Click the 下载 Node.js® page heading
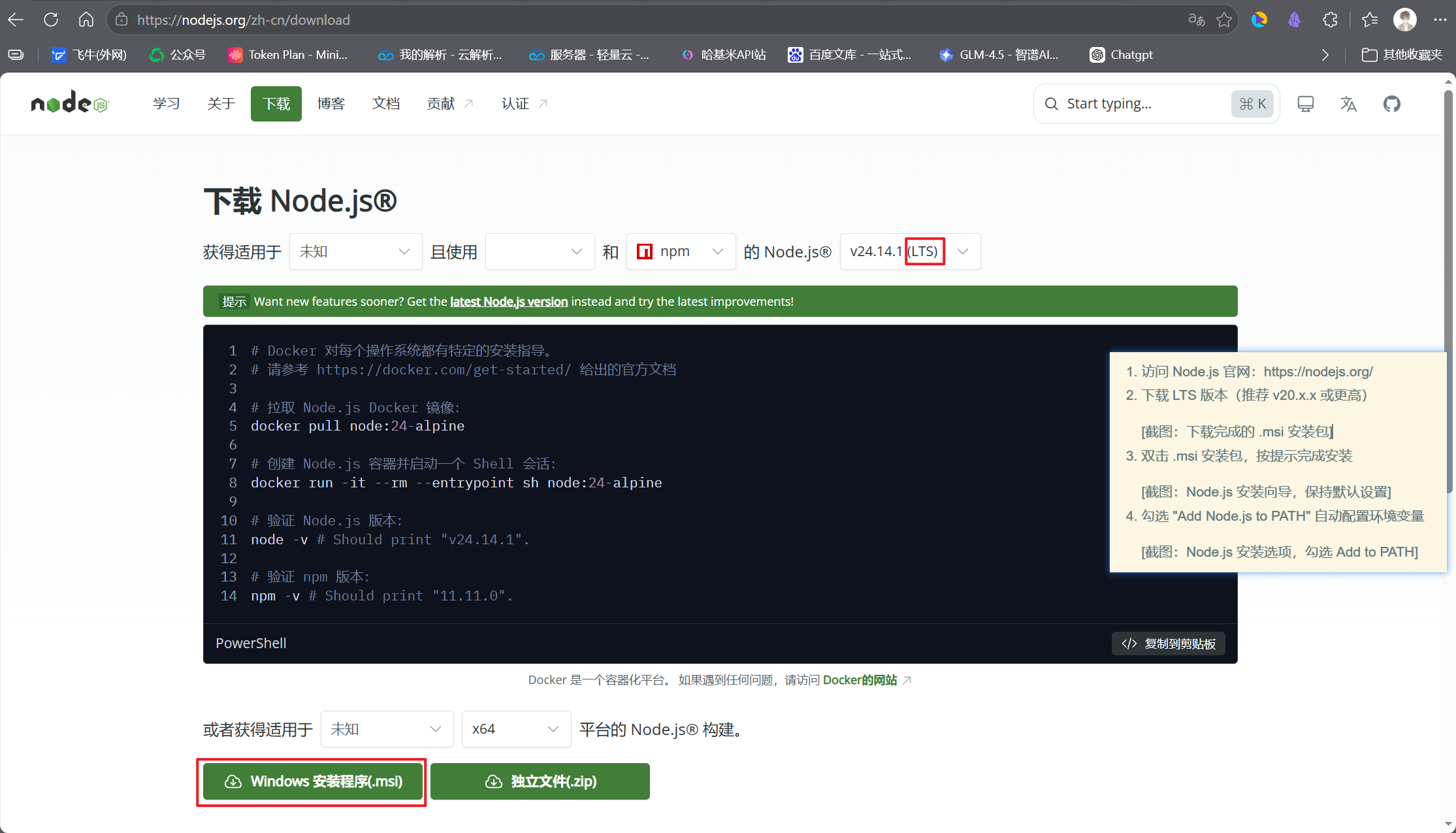Image resolution: width=1456 pixels, height=833 pixels. coord(300,201)
